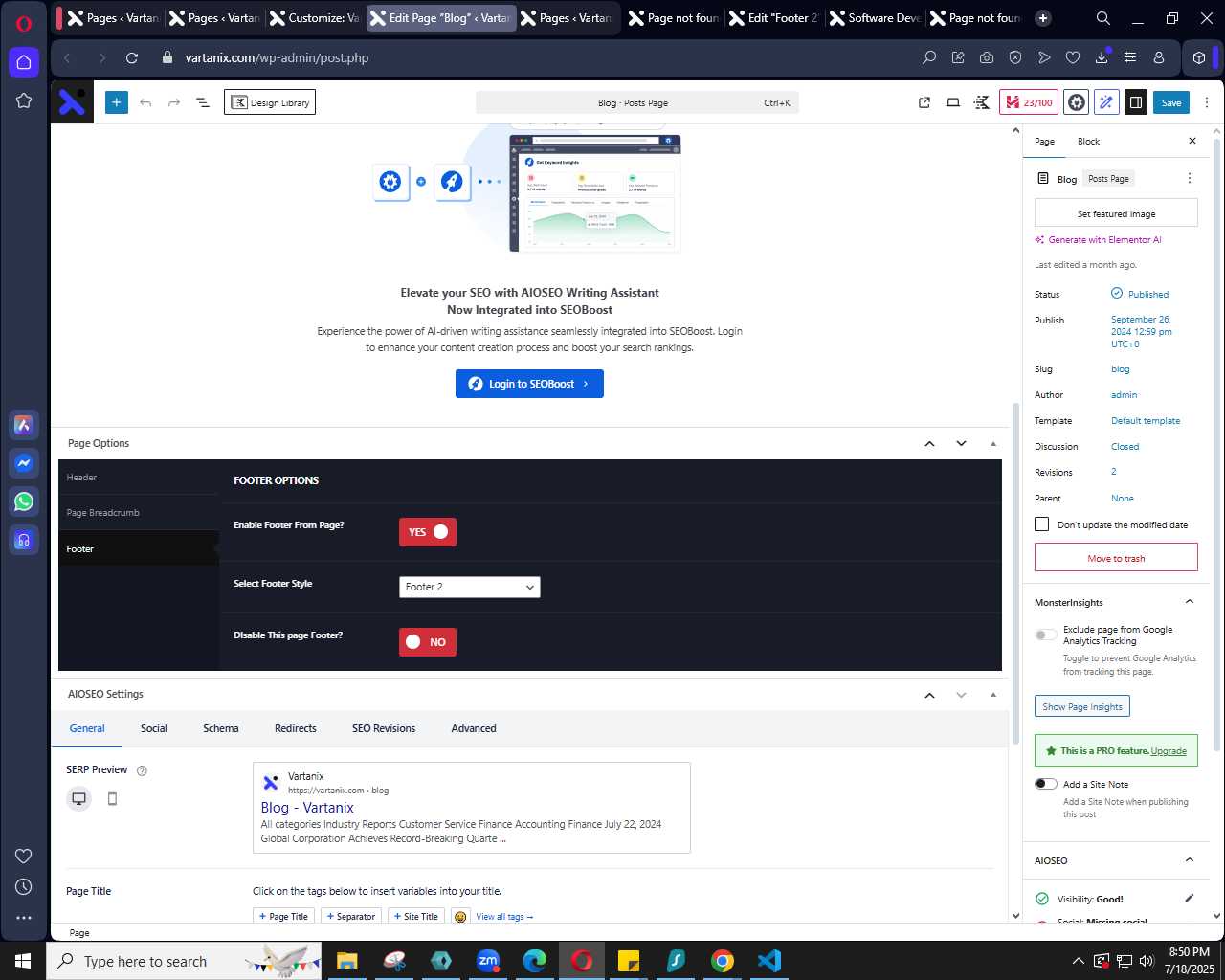Open the editor Options three-dot menu

[1207, 102]
